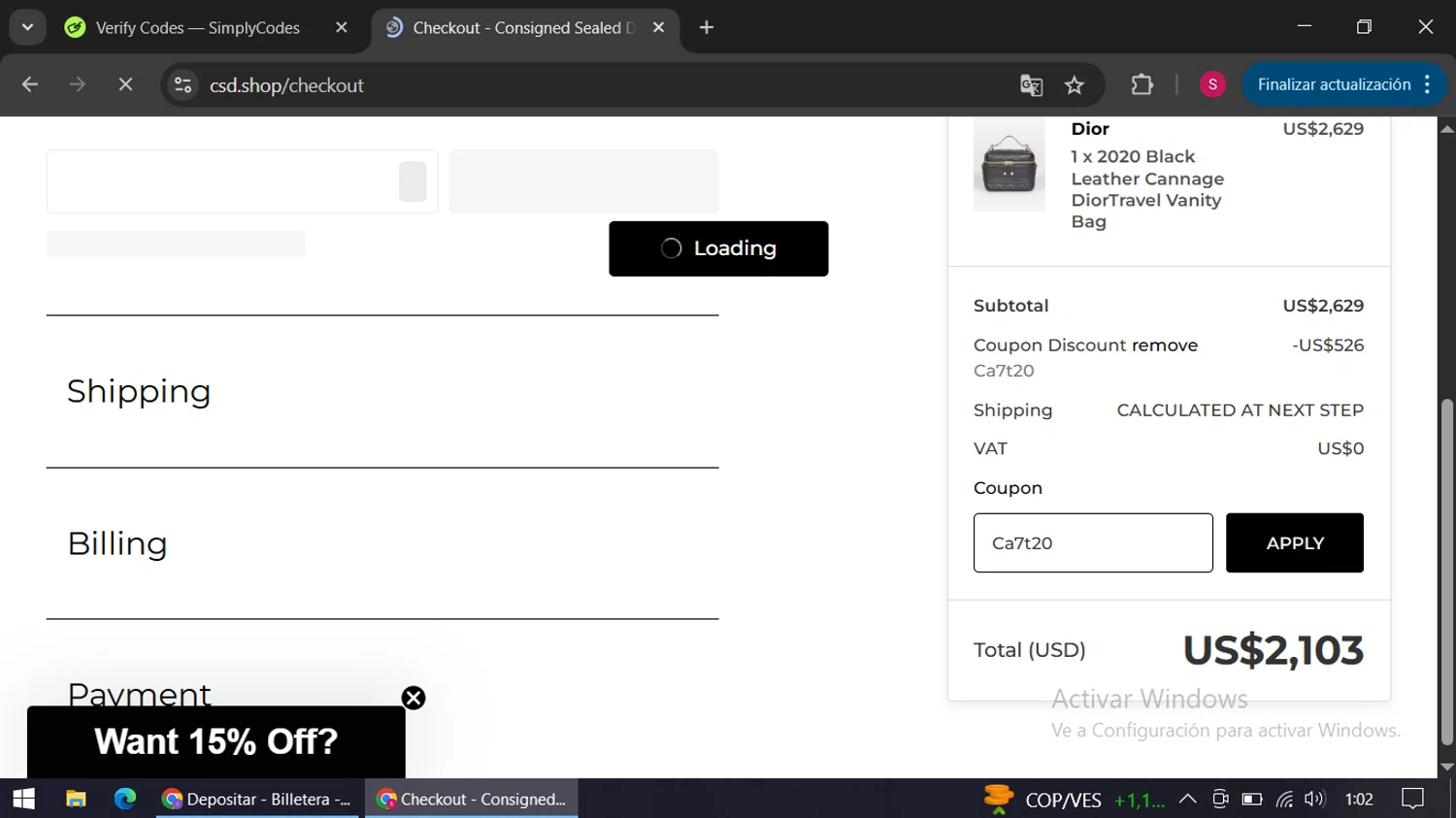Dismiss the Want 15% Off popup
This screenshot has height=818, width=1456.
tap(414, 698)
